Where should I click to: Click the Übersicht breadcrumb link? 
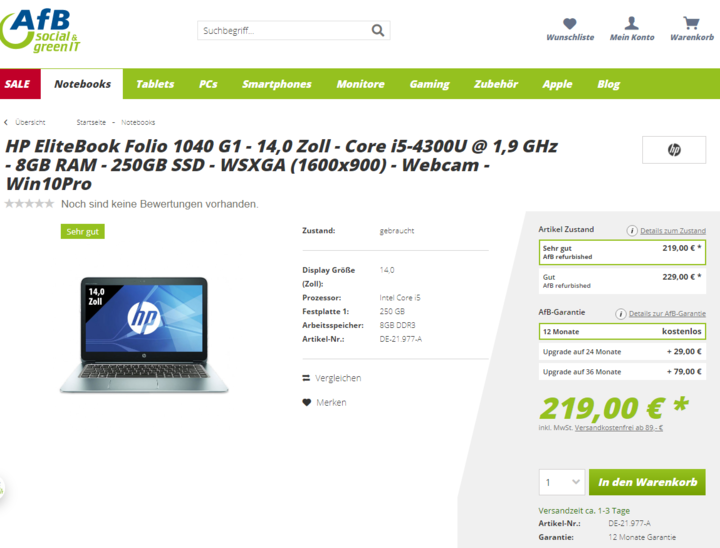(x=30, y=122)
